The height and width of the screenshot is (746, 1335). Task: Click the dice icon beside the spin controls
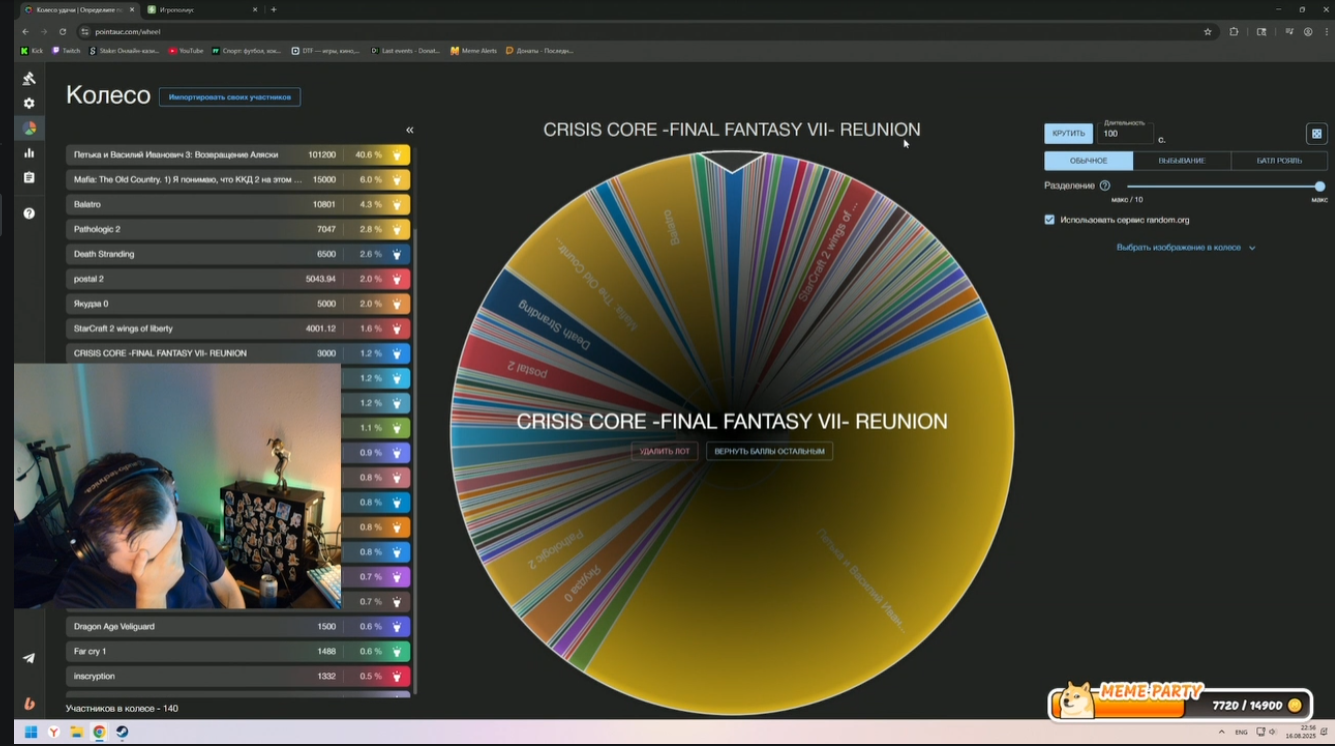pyautogui.click(x=1316, y=133)
